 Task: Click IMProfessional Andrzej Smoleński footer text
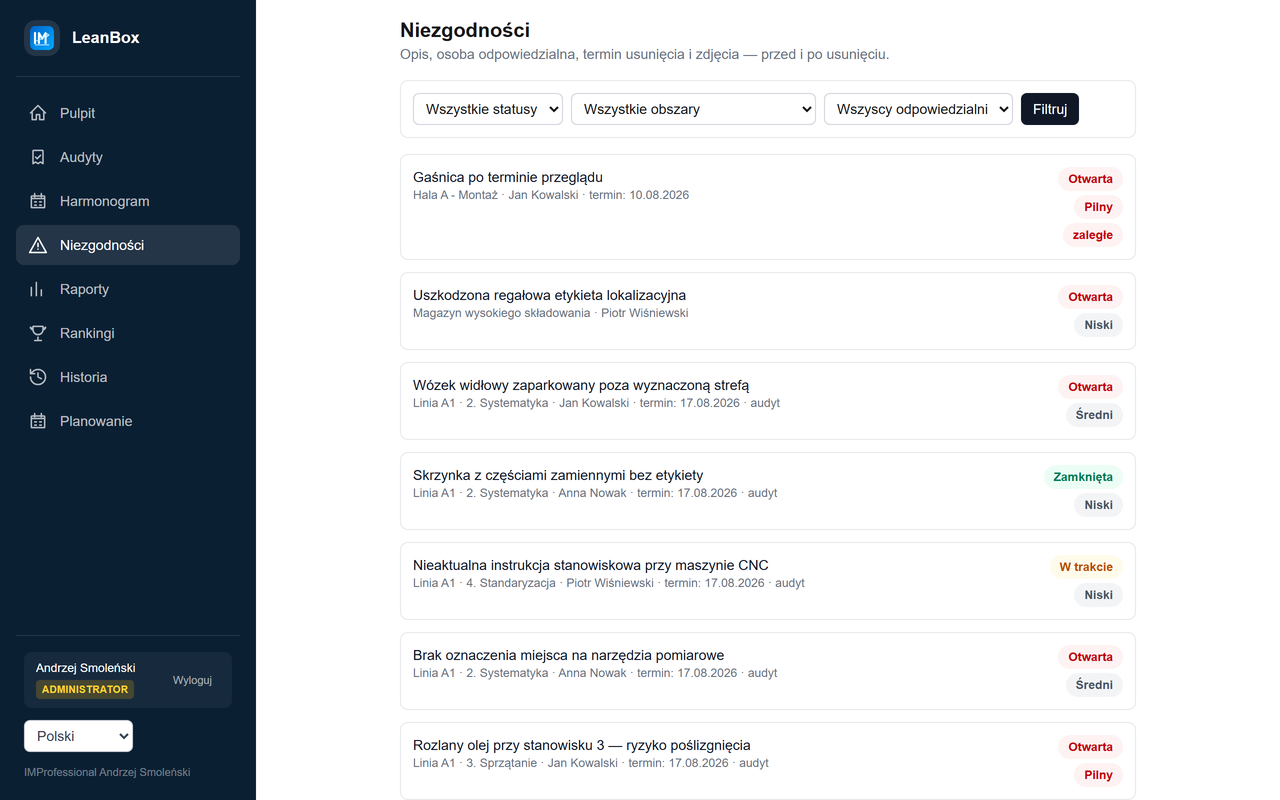[x=107, y=772]
